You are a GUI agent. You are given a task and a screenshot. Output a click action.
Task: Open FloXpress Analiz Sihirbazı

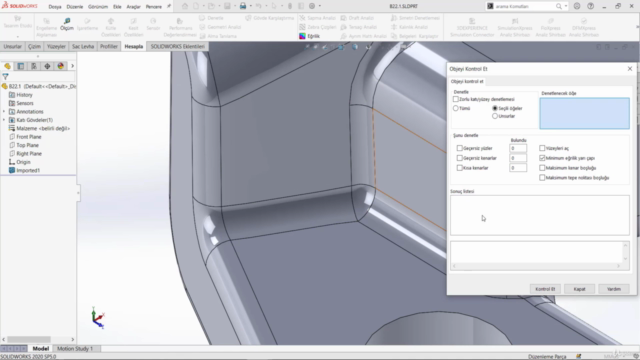click(551, 27)
